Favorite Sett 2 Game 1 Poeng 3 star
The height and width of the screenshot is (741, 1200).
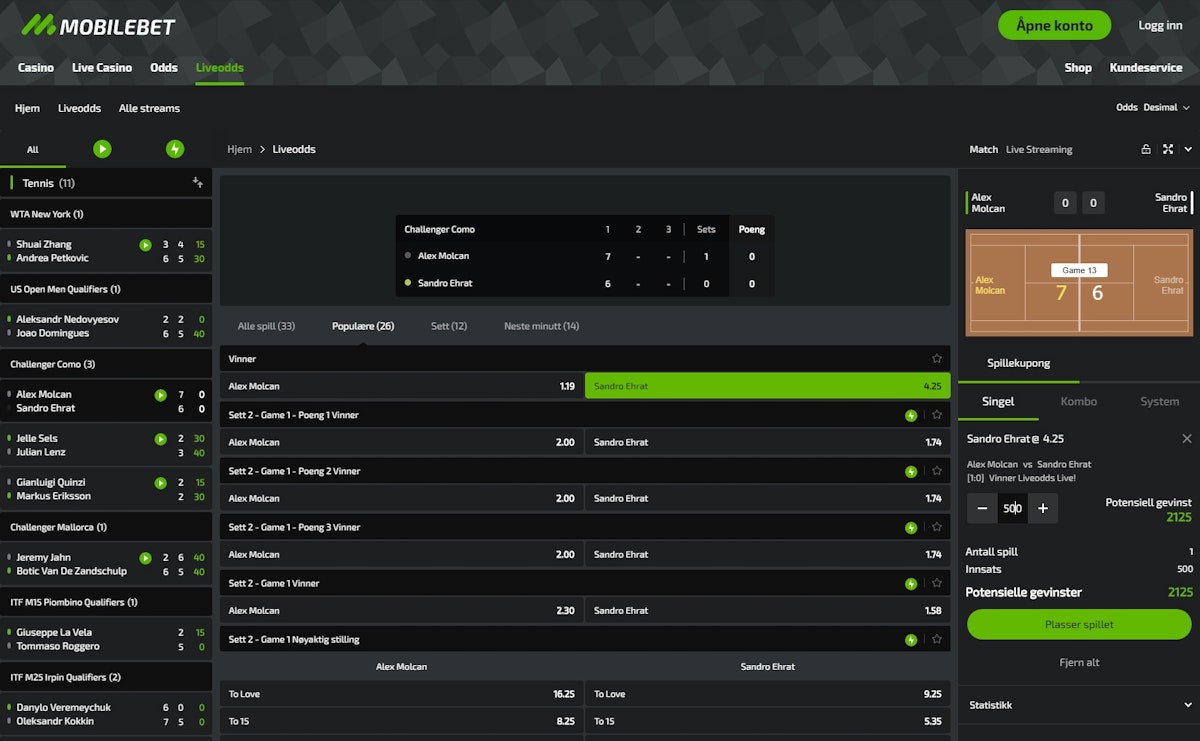pyautogui.click(x=937, y=527)
